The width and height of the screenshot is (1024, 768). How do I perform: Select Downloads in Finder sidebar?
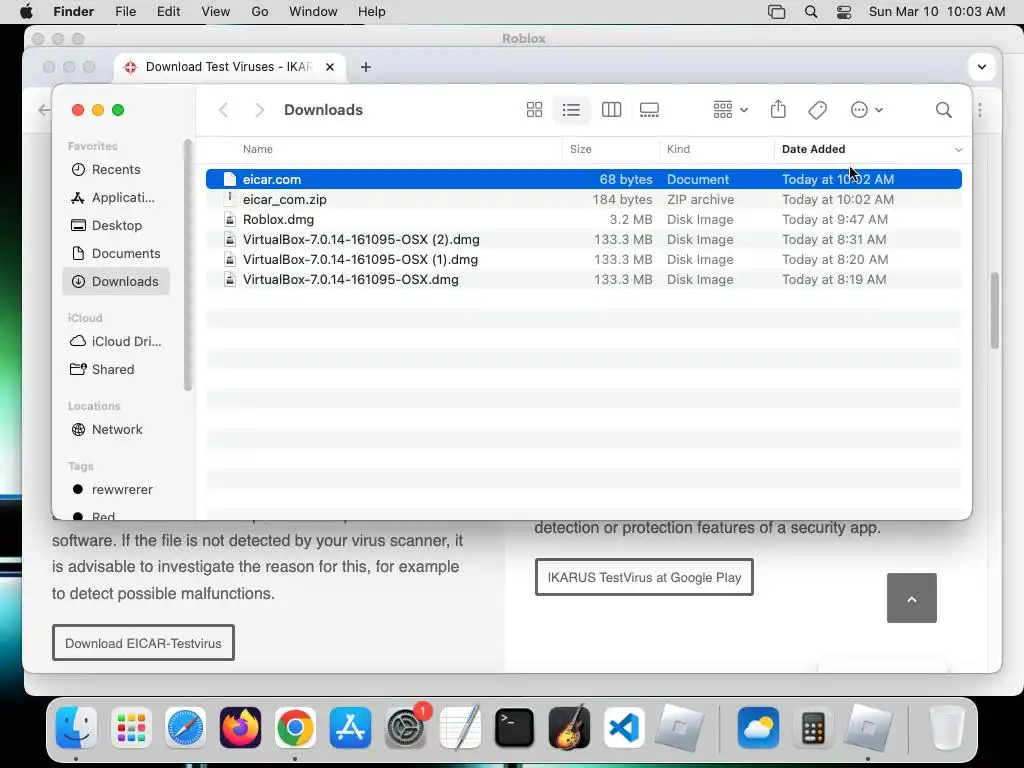tap(116, 281)
